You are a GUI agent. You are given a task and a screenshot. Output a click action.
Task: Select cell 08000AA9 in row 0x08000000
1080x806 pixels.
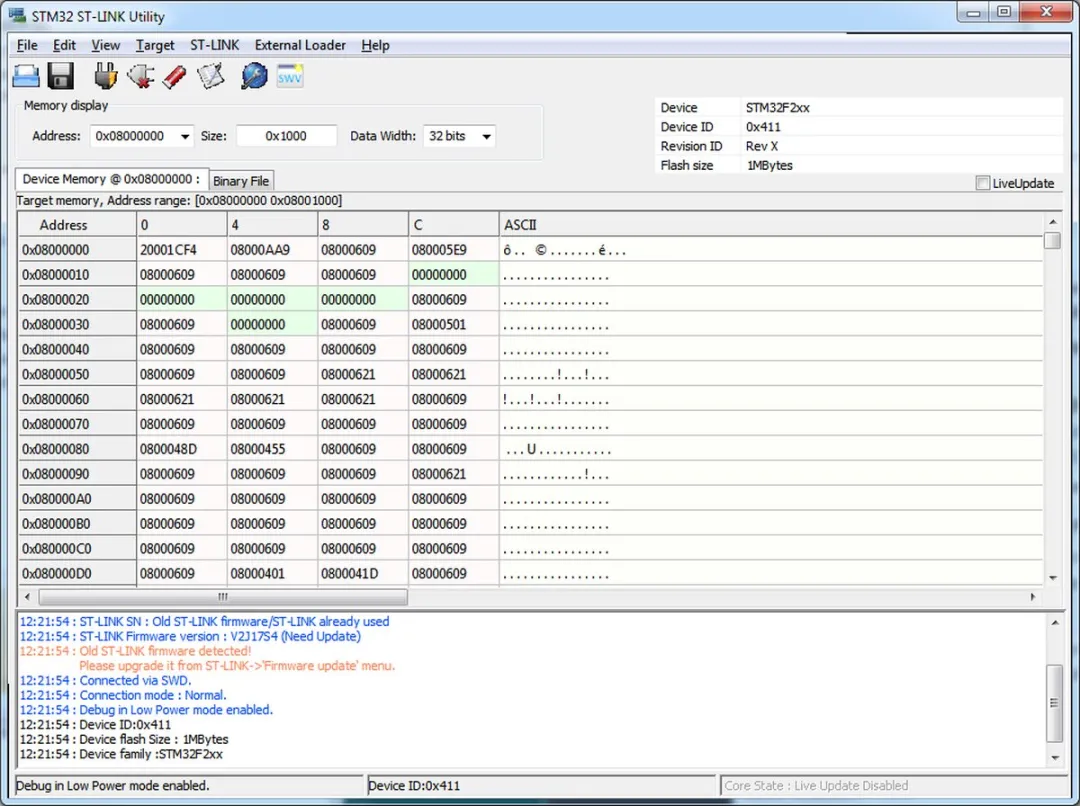pyautogui.click(x=272, y=250)
